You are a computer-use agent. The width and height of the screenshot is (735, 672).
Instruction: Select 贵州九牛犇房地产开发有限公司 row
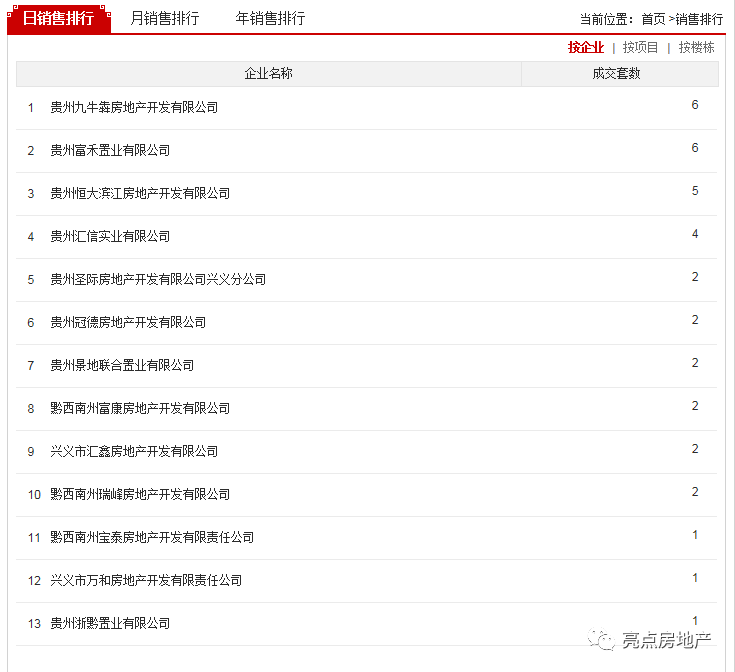click(x=367, y=108)
